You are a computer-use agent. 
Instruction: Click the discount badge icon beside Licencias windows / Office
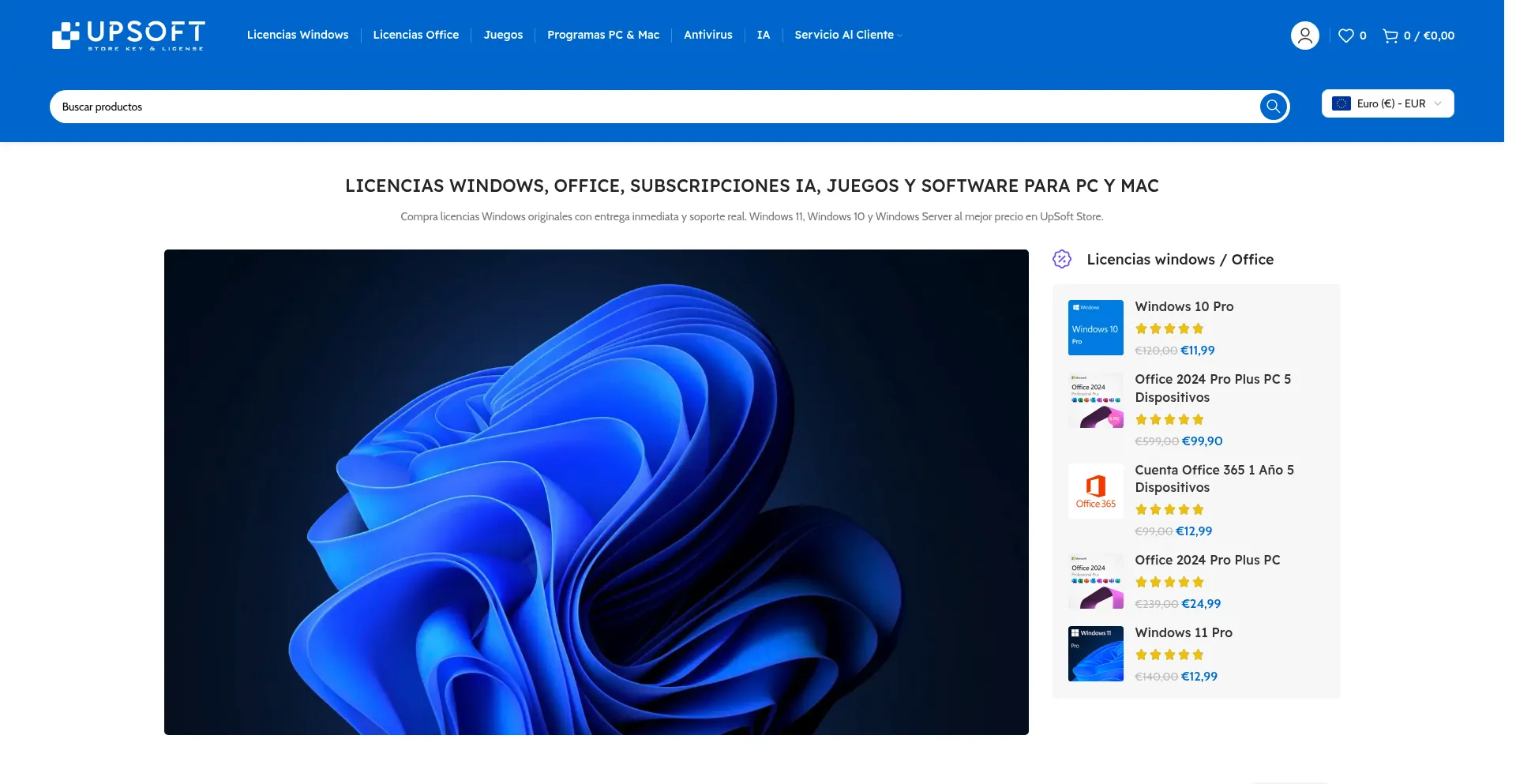(x=1062, y=259)
